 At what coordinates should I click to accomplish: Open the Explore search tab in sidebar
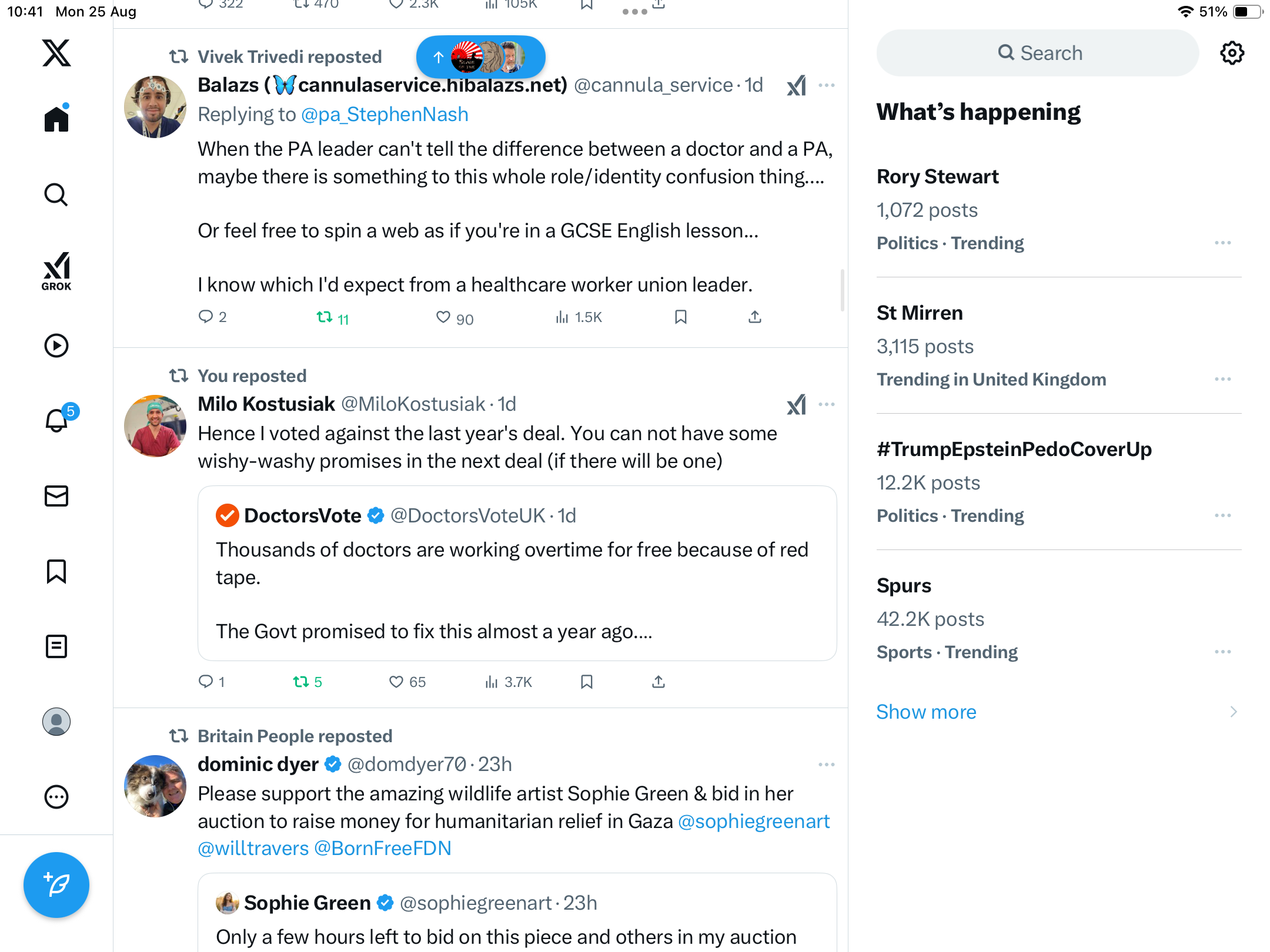tap(56, 195)
